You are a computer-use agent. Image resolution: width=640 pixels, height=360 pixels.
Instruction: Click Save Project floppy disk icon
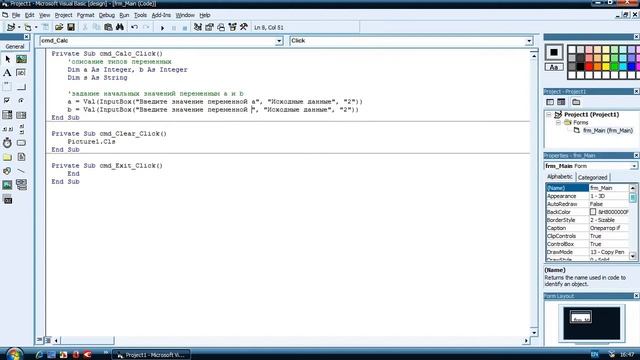pos(71,27)
